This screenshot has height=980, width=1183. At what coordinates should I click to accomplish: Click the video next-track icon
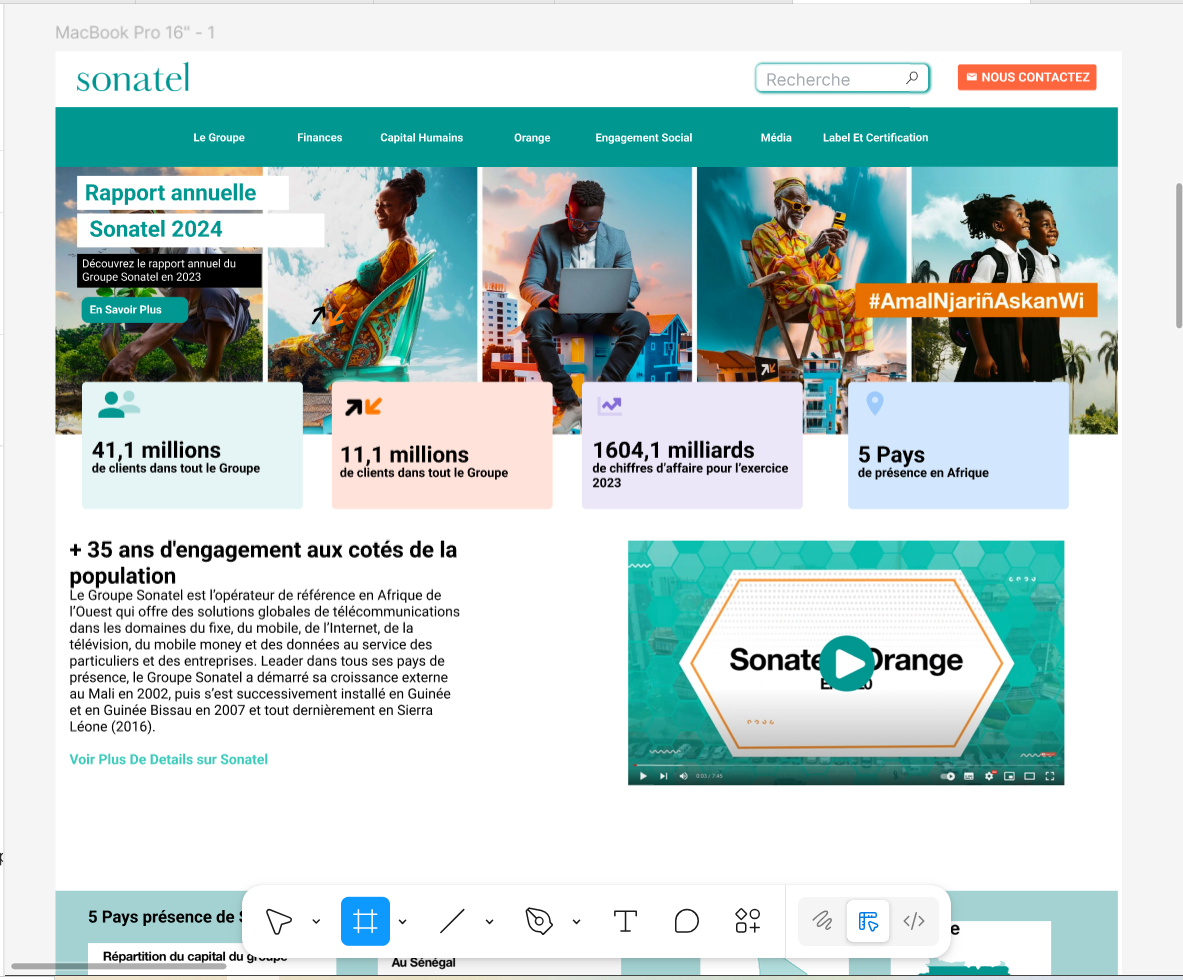coord(663,776)
